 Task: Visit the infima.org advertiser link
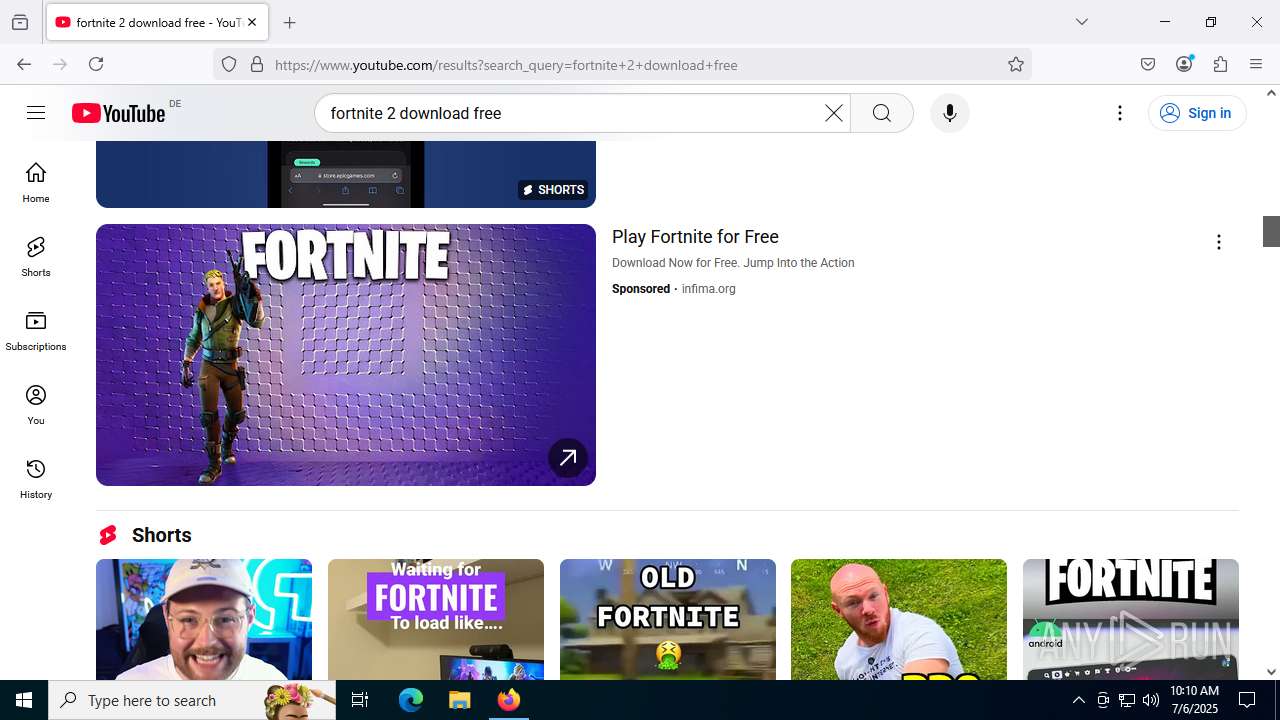708,289
